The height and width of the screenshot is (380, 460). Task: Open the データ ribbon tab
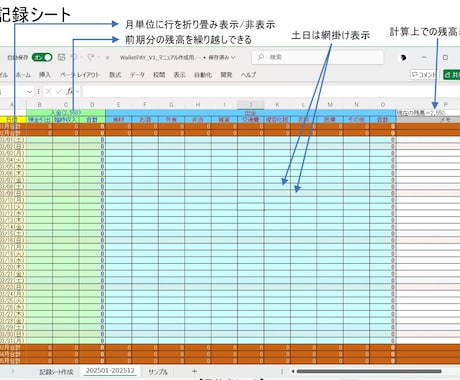[x=137, y=75]
